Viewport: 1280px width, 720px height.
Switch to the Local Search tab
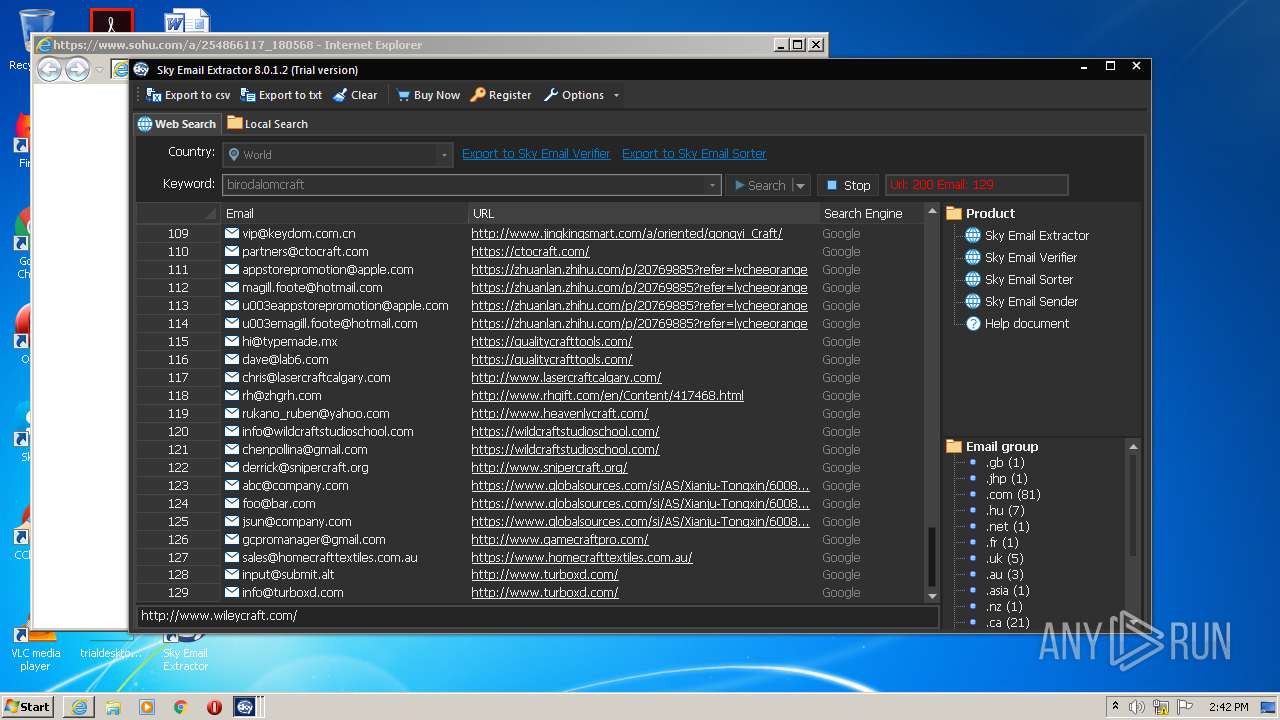[267, 124]
